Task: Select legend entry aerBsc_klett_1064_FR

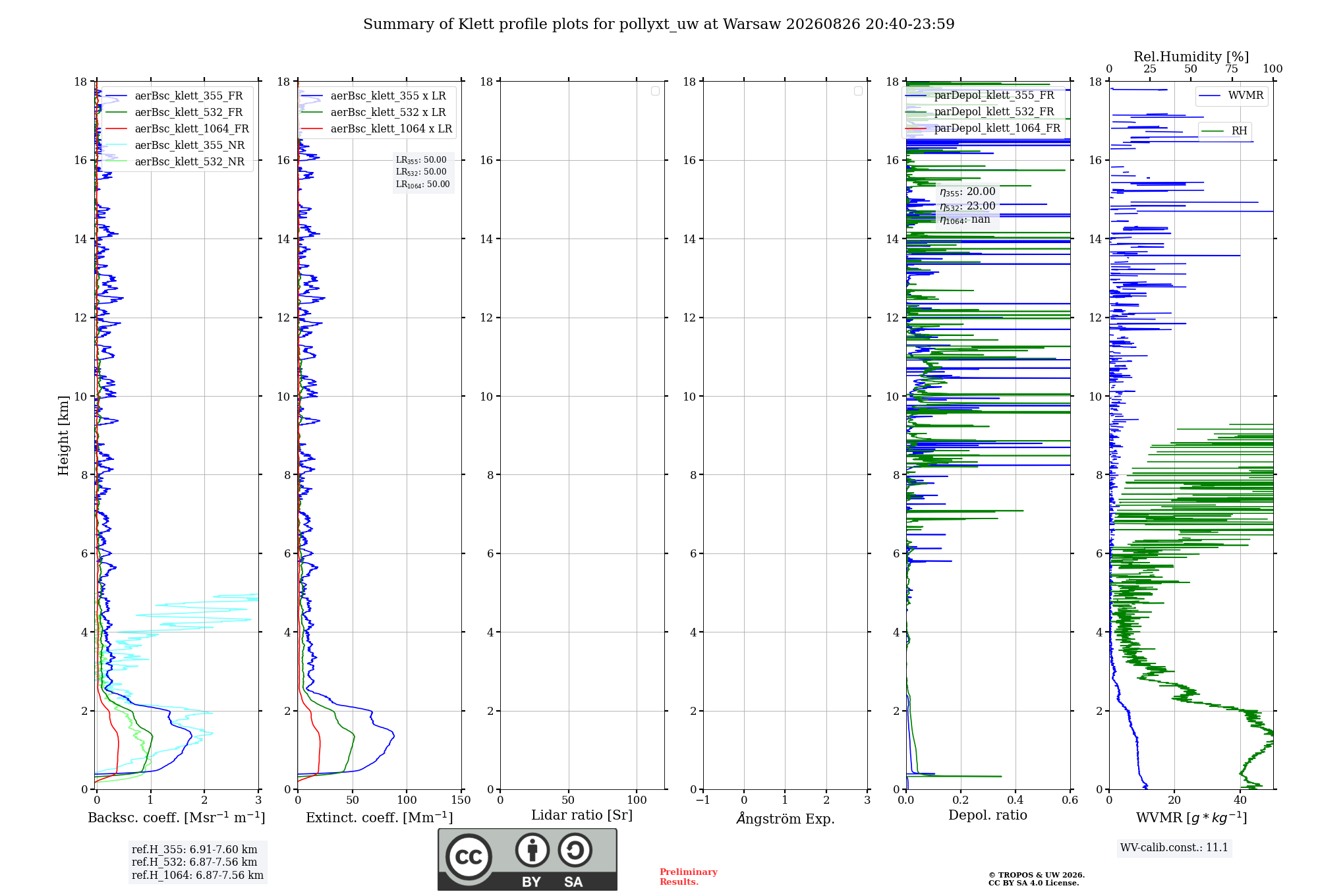Action: [177, 129]
